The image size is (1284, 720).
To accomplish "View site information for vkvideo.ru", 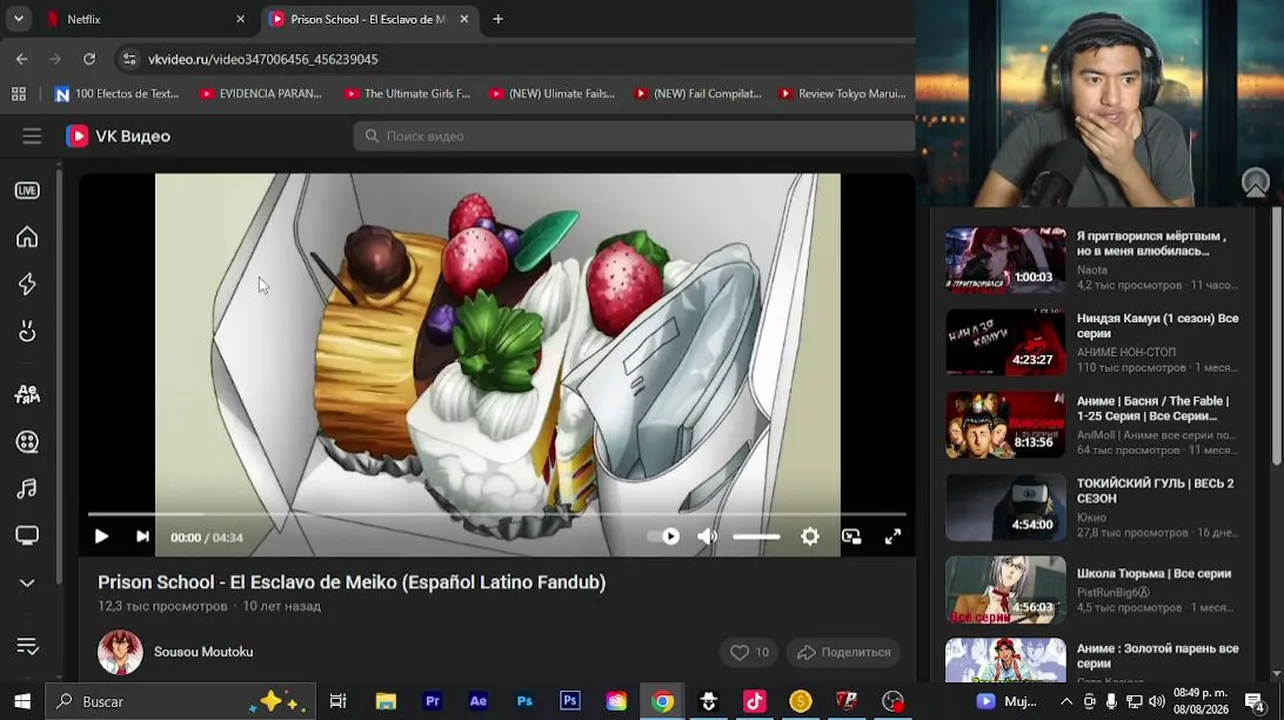I will click(129, 59).
